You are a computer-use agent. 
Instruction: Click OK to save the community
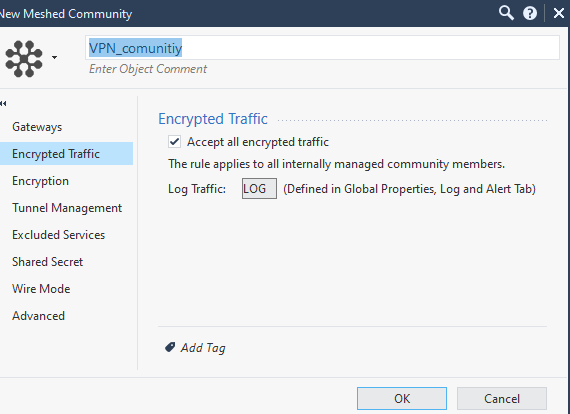(x=402, y=398)
